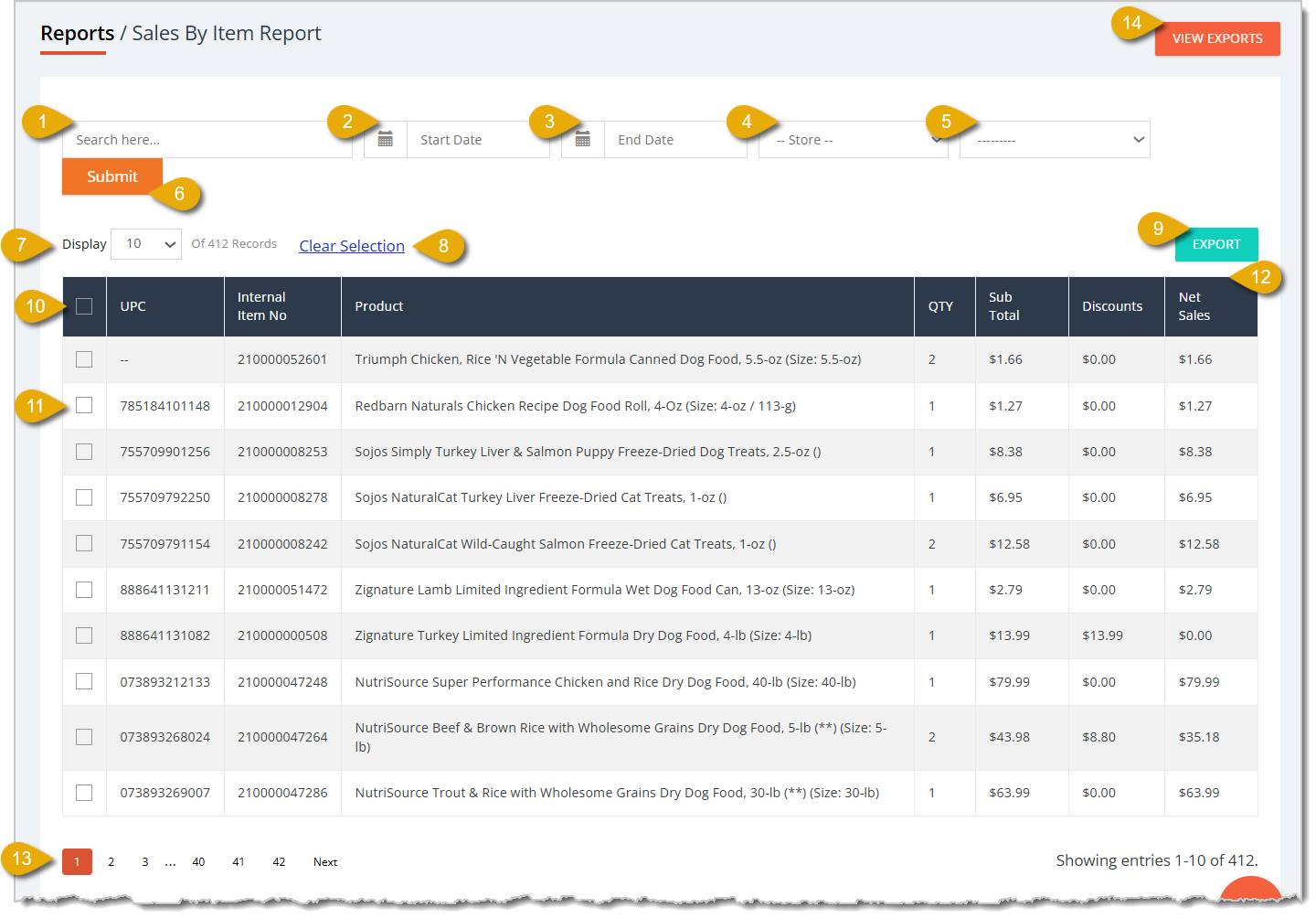Viewport: 1316px width, 918px height.
Task: Submit the report filters
Action: pyautogui.click(x=112, y=176)
